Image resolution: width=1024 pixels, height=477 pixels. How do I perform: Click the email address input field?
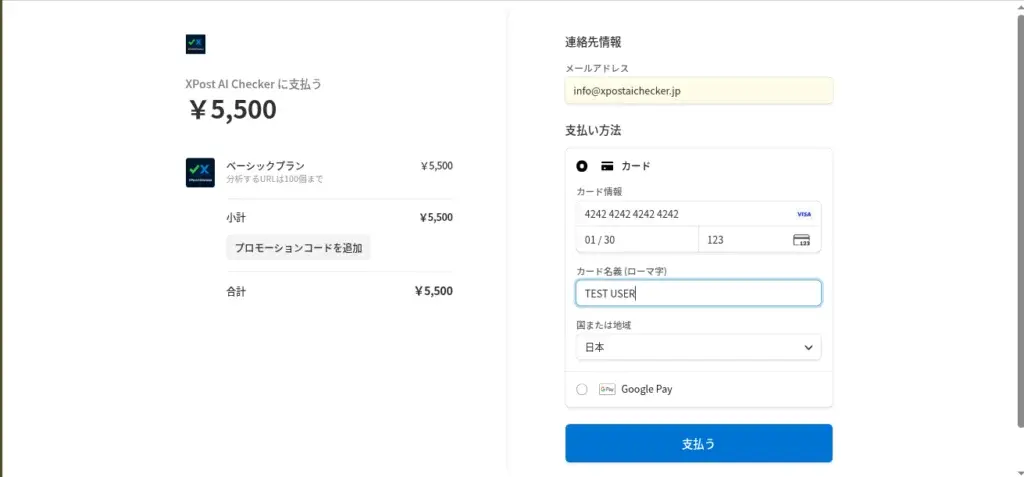(x=698, y=91)
